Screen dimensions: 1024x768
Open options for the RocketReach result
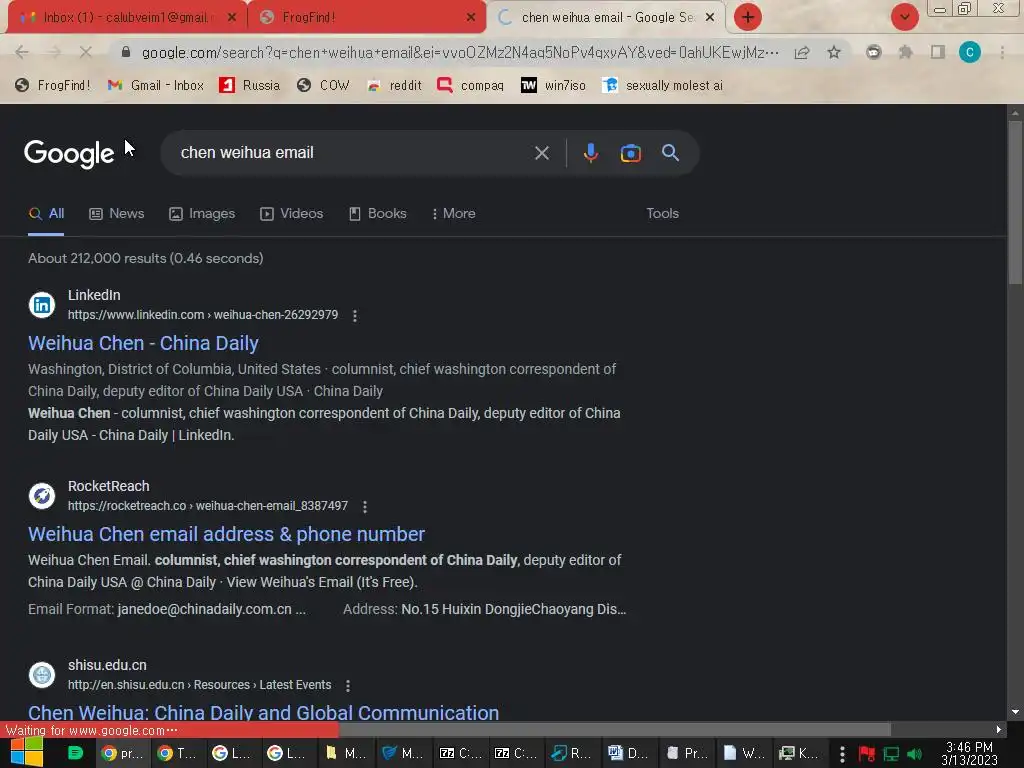click(365, 507)
